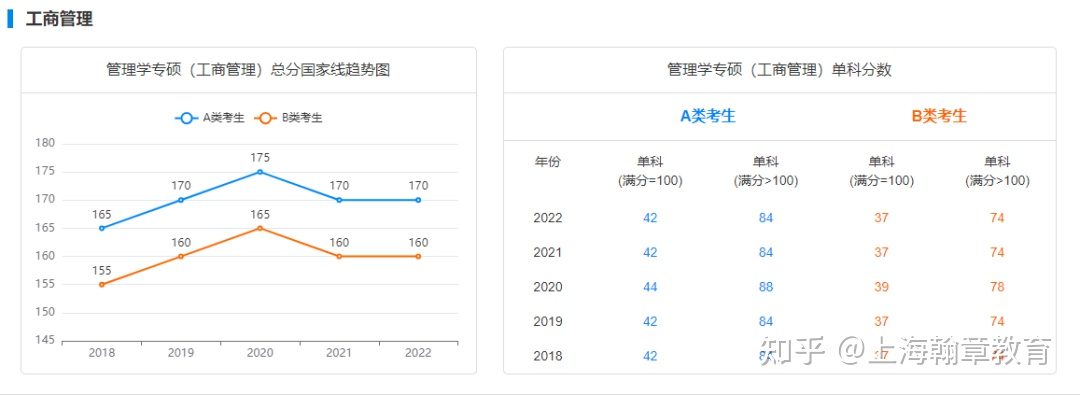Viewport: 1080px width, 395px height.
Task: Click the 2022 label on chart x-axis
Action: click(x=418, y=353)
